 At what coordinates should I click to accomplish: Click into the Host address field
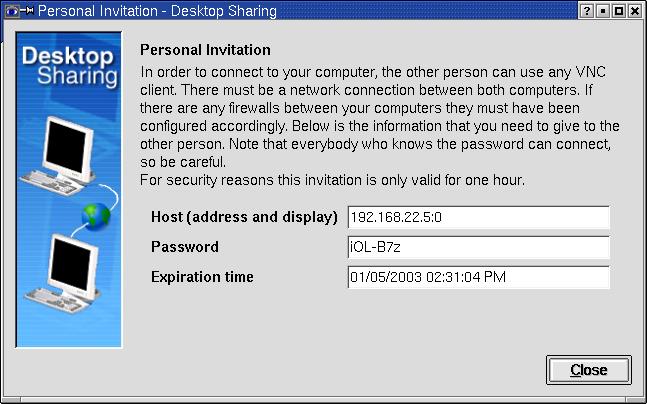click(478, 218)
